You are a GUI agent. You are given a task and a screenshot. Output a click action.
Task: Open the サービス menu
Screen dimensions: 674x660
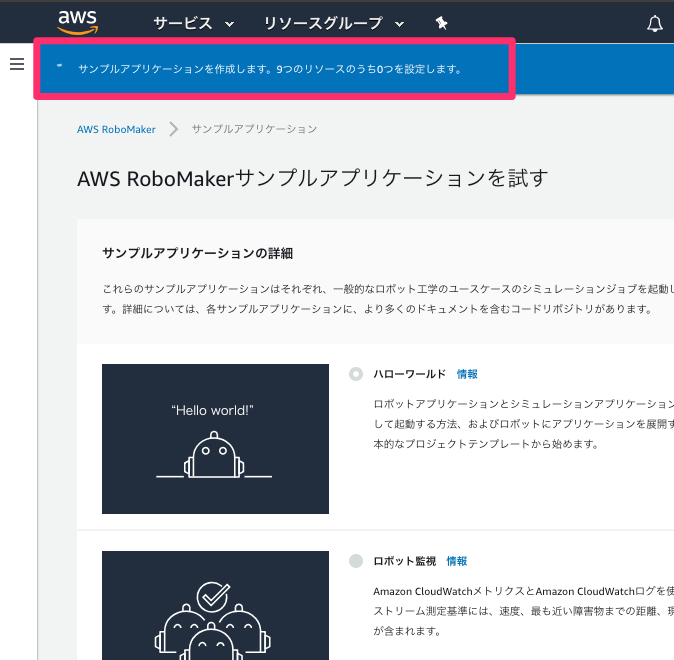click(183, 23)
